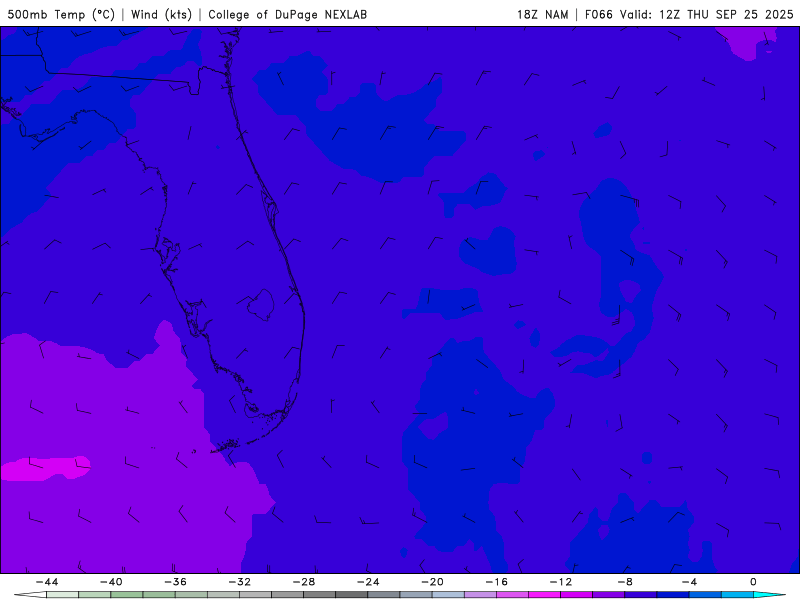Select the lavender swatch from -18 to -16
Image resolution: width=800 pixels, height=600 pixels.
pos(481,595)
